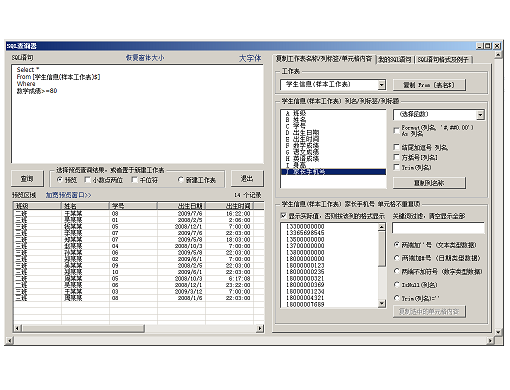Toggle the 千位符 checkbox
510x390 pixels.
(135, 180)
